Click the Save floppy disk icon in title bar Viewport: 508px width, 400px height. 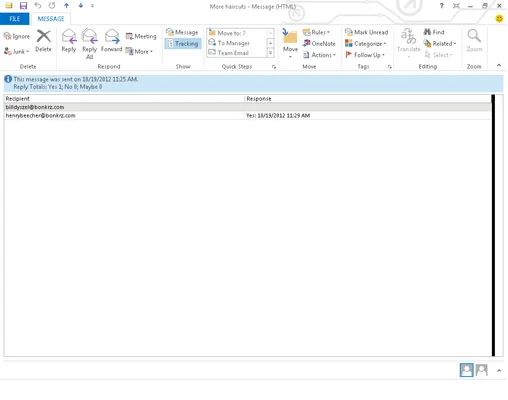tap(23, 5)
